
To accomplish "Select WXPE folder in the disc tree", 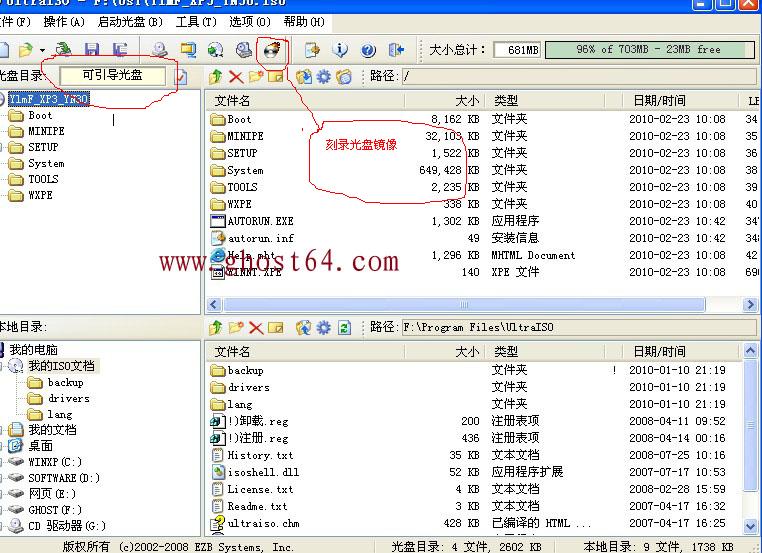I will pos(40,195).
